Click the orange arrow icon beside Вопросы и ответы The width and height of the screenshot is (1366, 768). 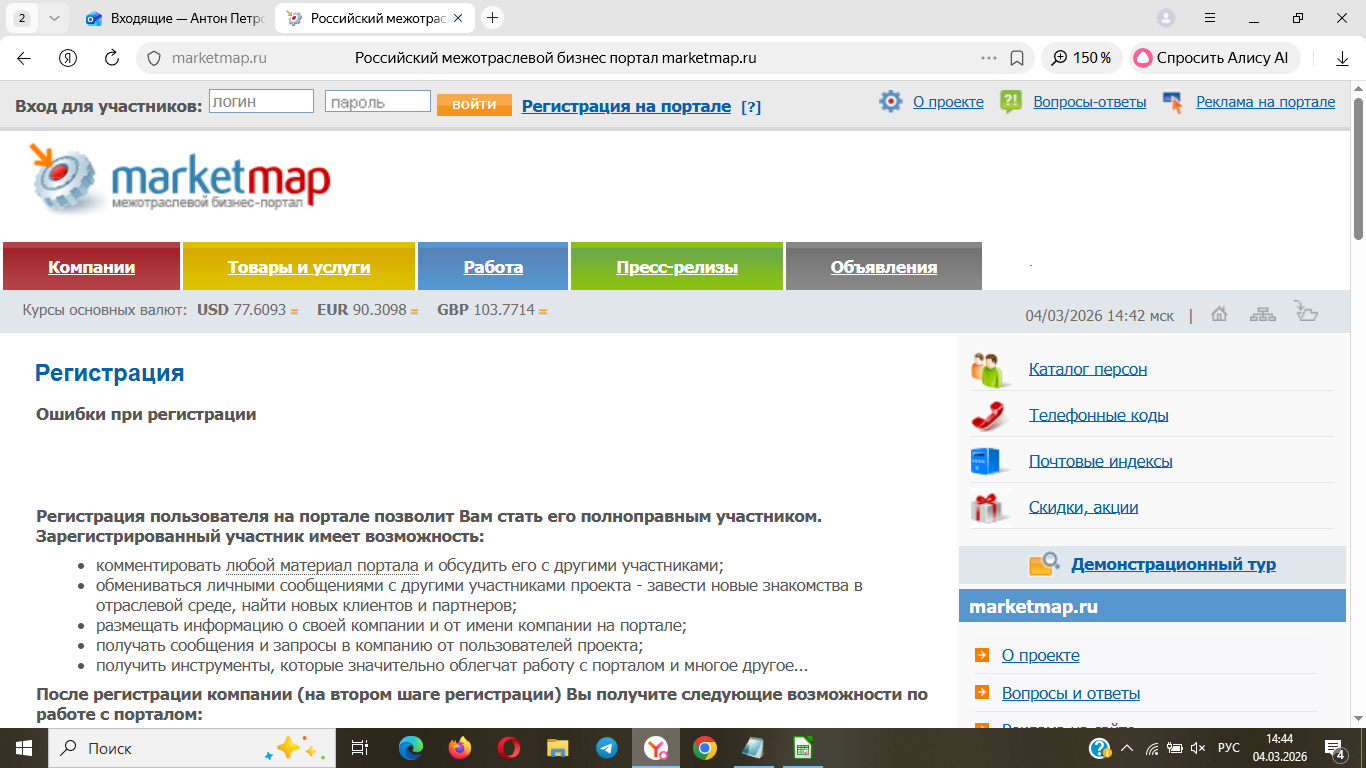981,694
